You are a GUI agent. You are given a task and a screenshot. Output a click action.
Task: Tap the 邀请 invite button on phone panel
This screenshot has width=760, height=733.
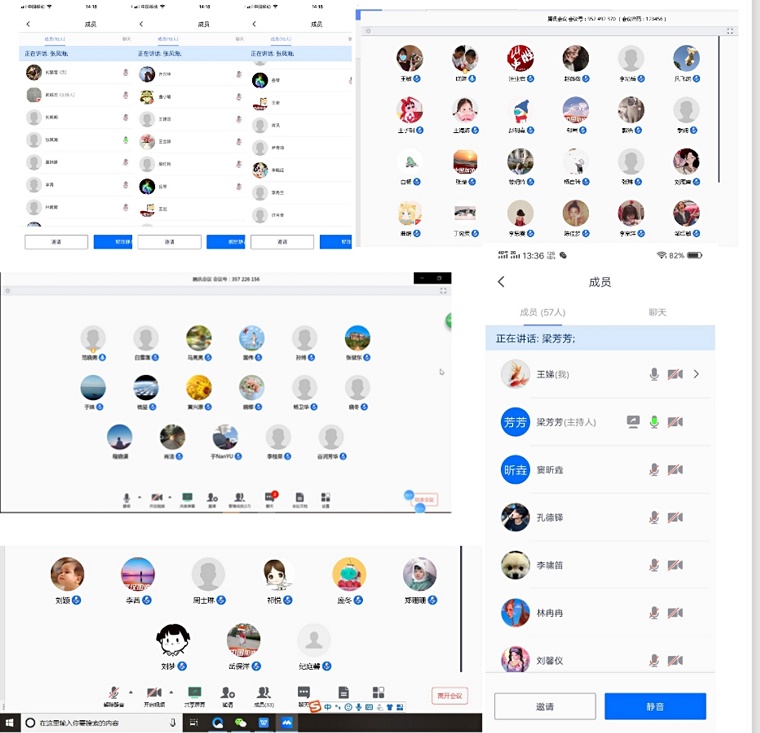tap(545, 706)
